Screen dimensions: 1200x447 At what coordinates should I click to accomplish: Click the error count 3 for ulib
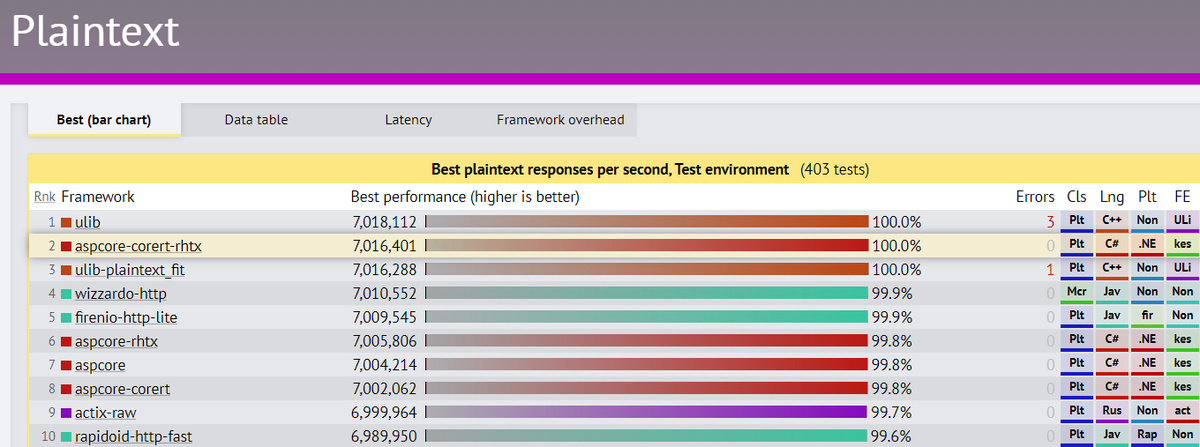pyautogui.click(x=1050, y=222)
